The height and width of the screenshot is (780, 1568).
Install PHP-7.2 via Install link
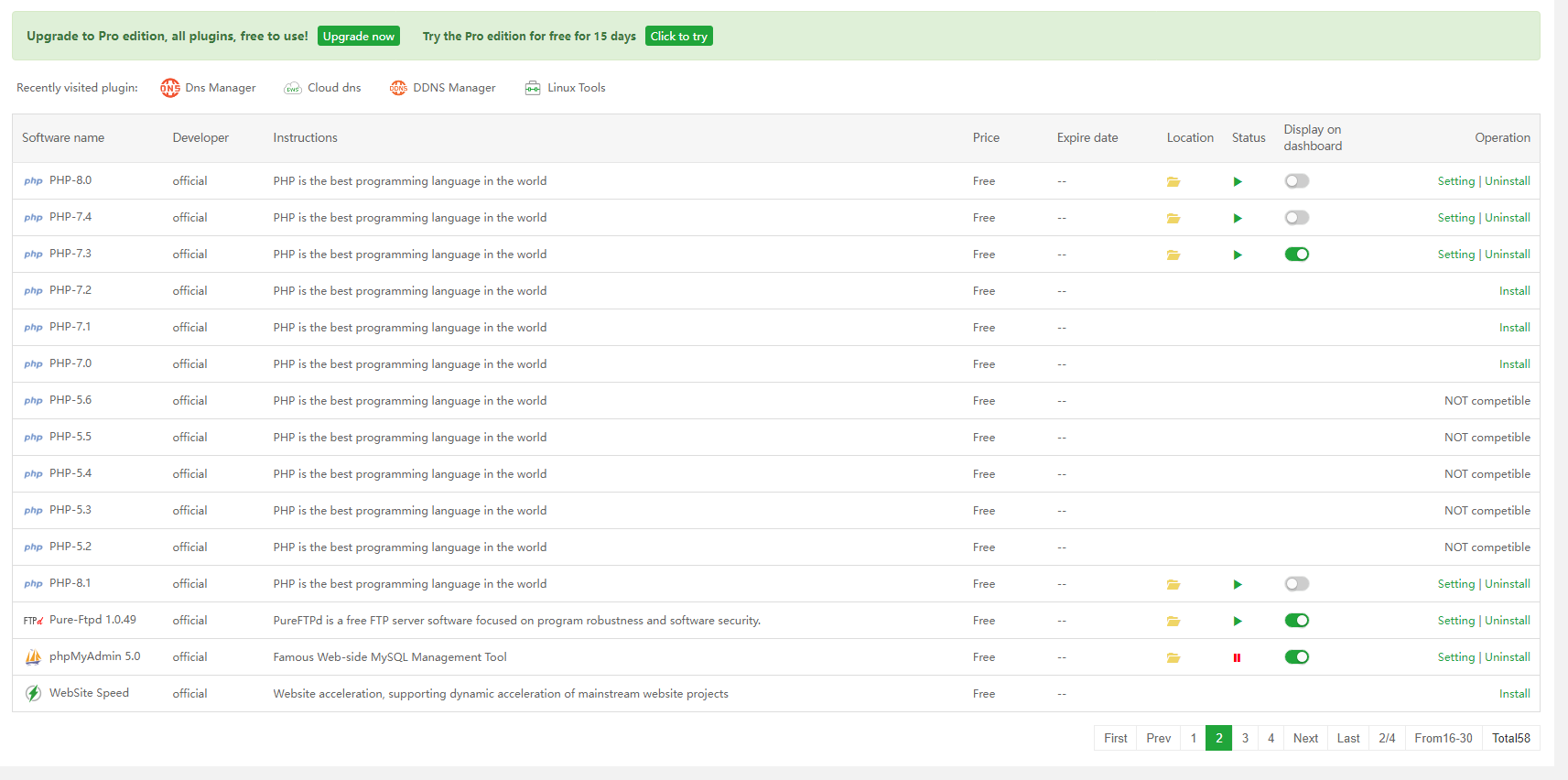tap(1514, 291)
